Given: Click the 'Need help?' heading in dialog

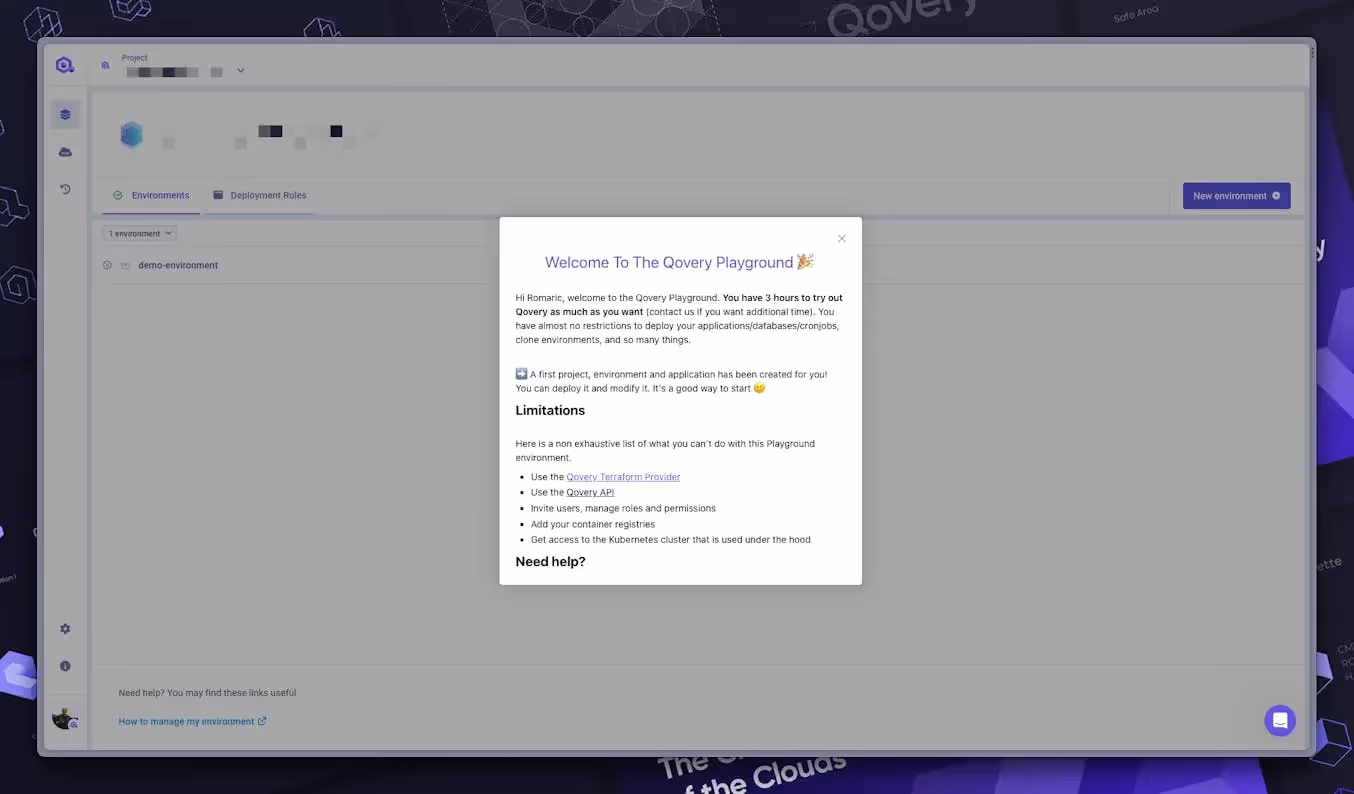Looking at the screenshot, I should 550,561.
